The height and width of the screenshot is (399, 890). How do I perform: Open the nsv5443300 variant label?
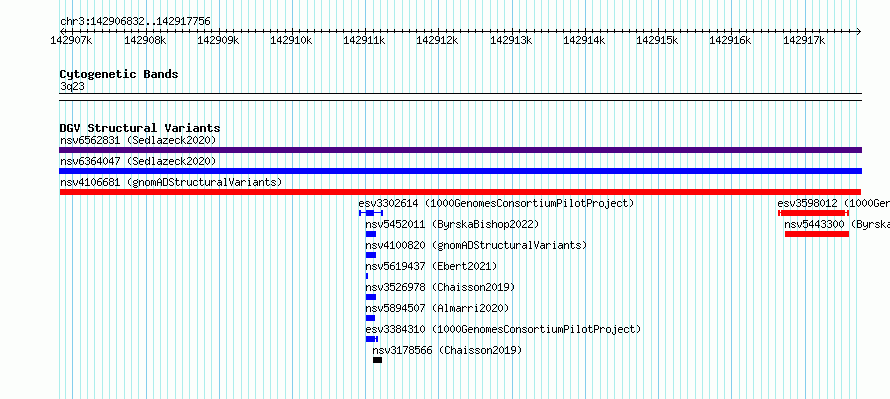tap(837, 224)
